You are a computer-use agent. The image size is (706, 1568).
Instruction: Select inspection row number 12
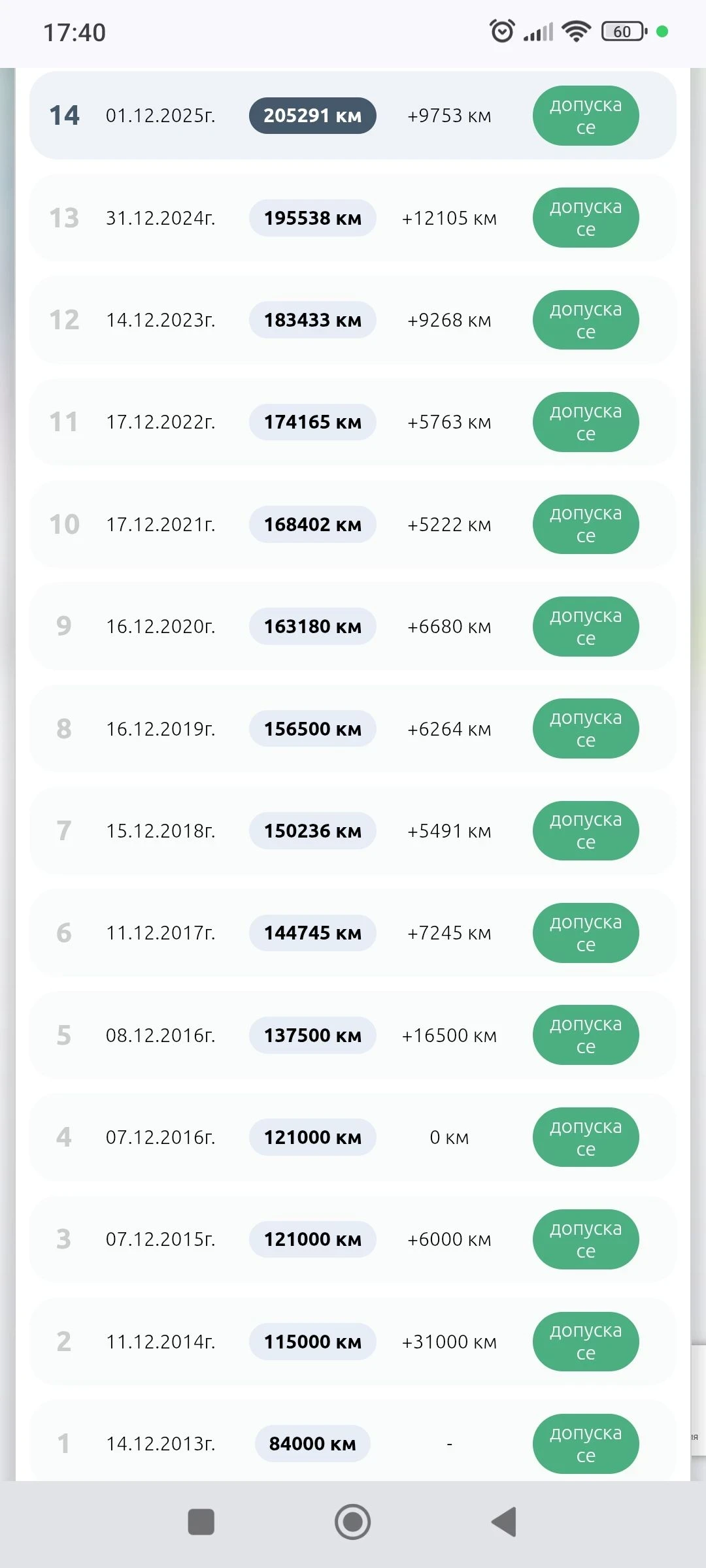64,320
